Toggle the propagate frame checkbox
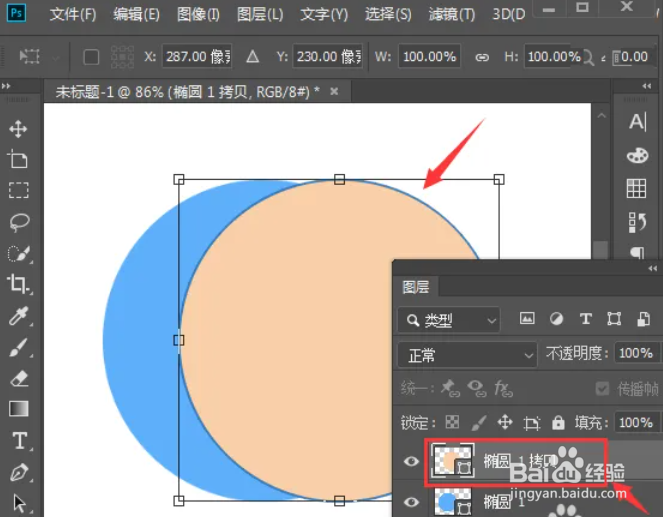The image size is (663, 517). tap(602, 388)
